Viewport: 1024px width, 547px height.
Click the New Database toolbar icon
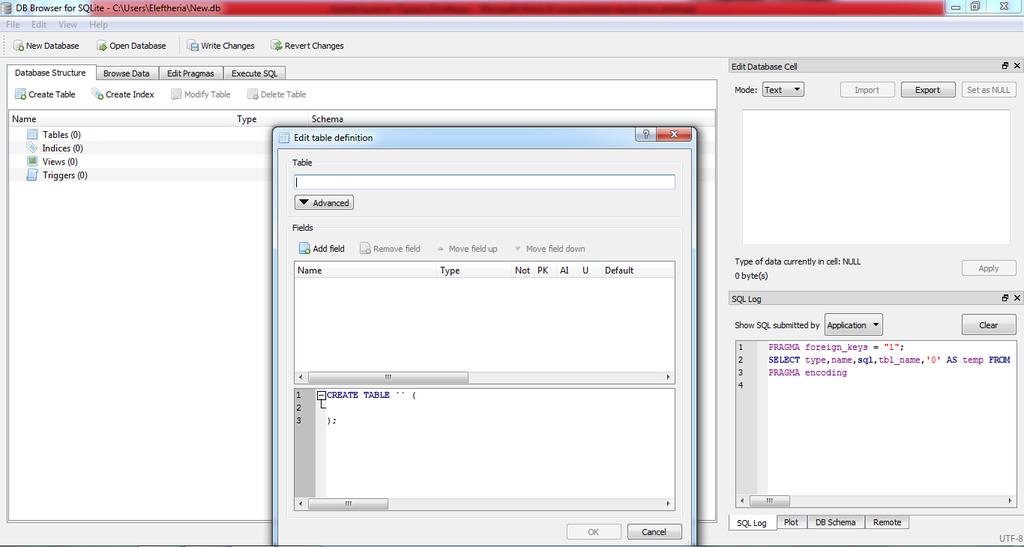(19, 46)
